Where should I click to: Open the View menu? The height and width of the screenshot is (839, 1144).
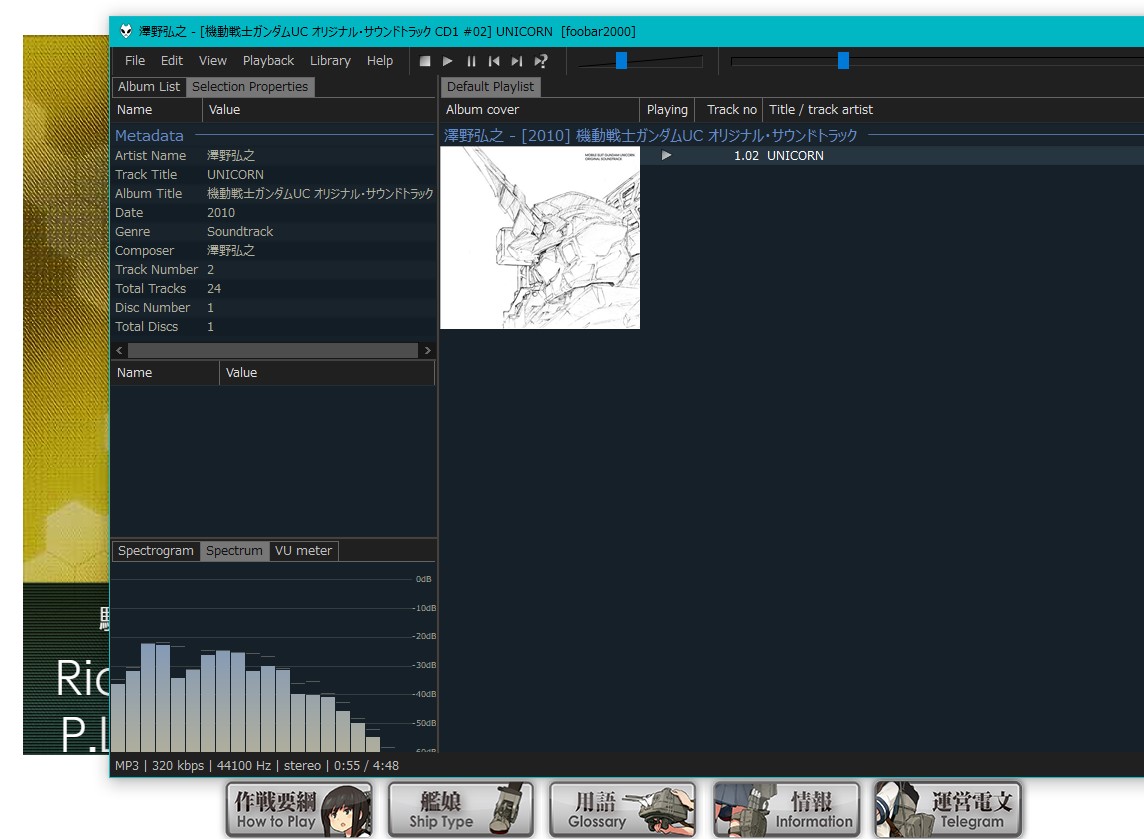tap(213, 61)
